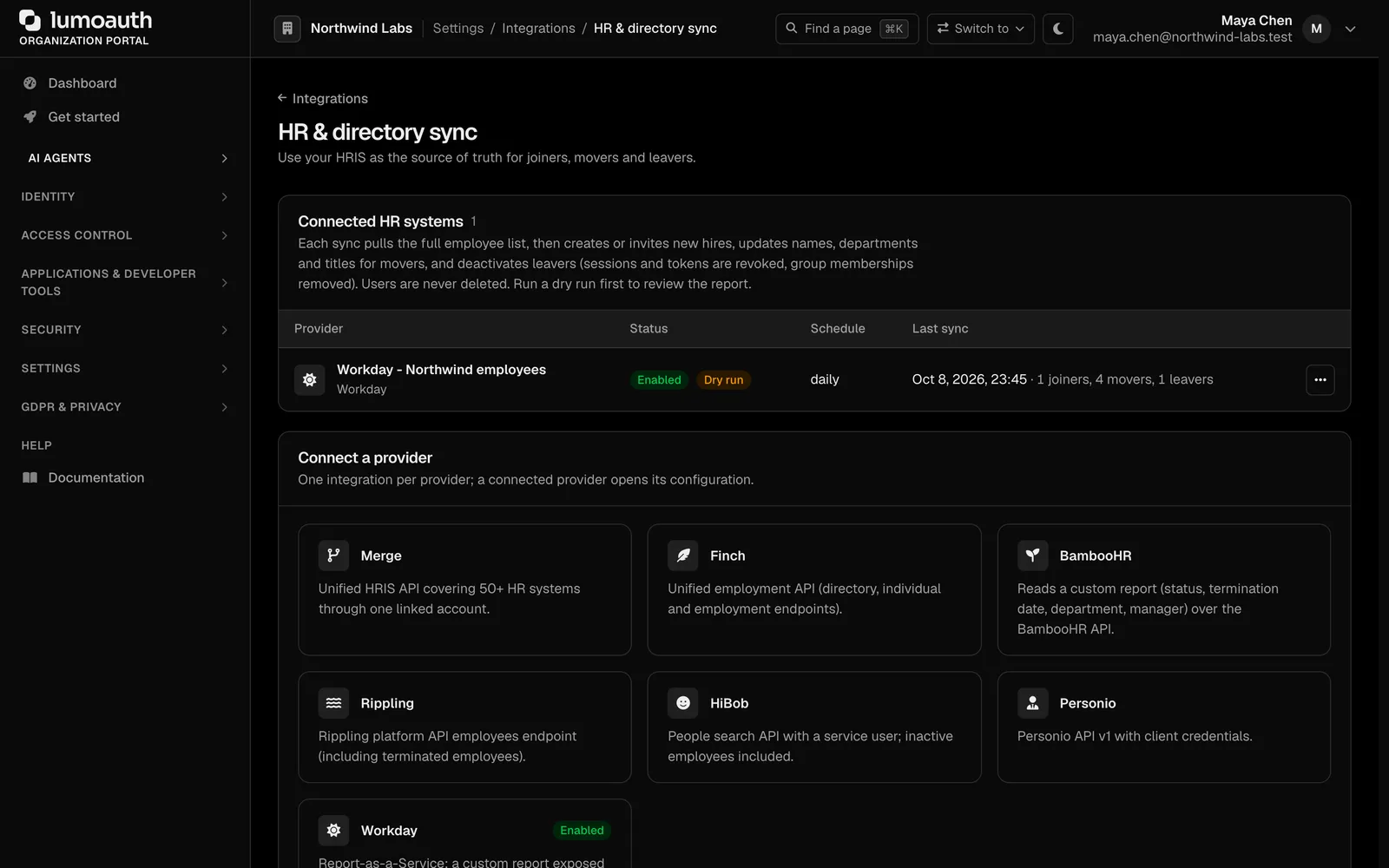This screenshot has height=868, width=1389.
Task: Toggle dark mode with the moon icon
Action: (1058, 29)
